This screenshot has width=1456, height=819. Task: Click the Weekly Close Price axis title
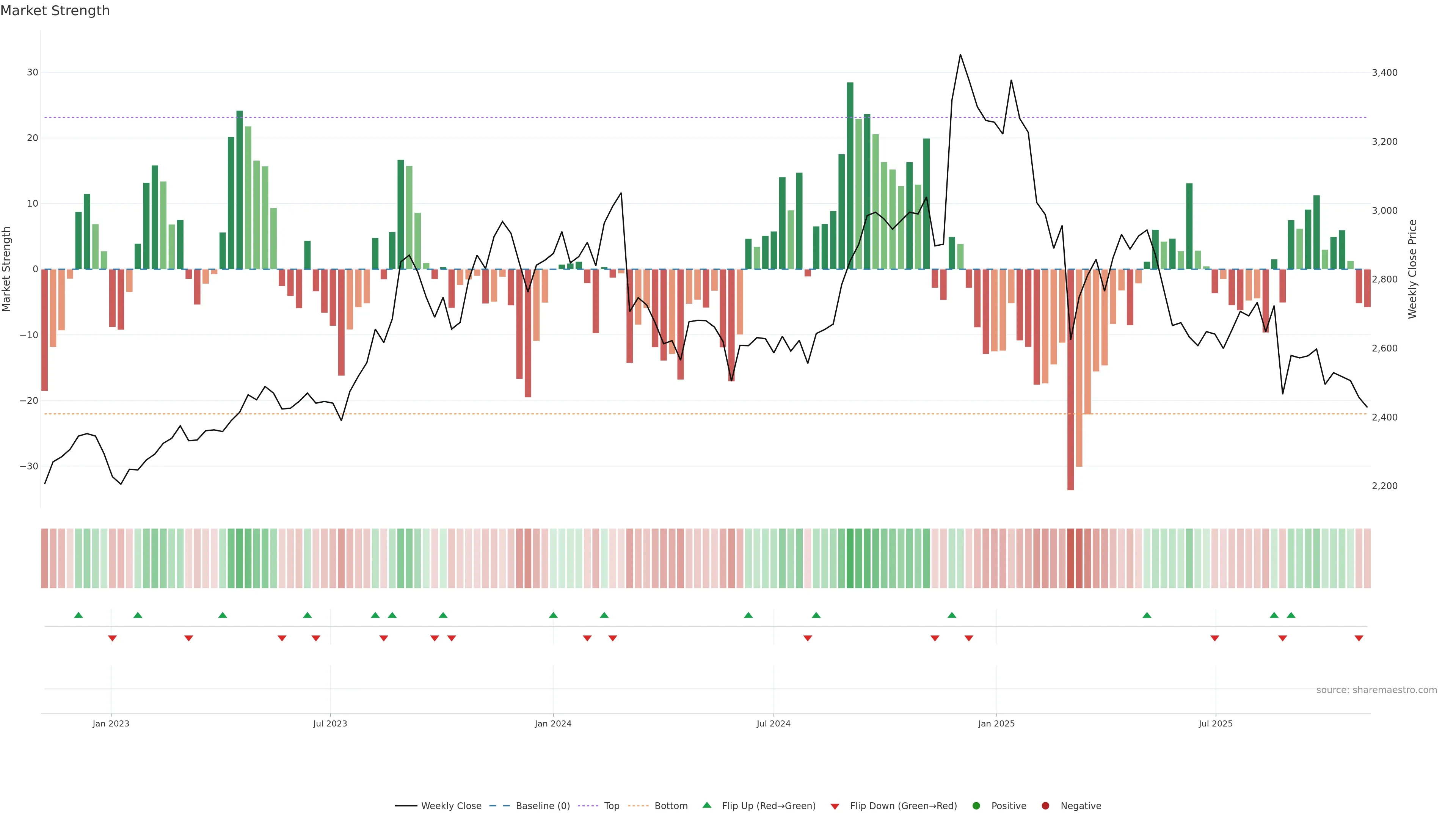click(1412, 269)
